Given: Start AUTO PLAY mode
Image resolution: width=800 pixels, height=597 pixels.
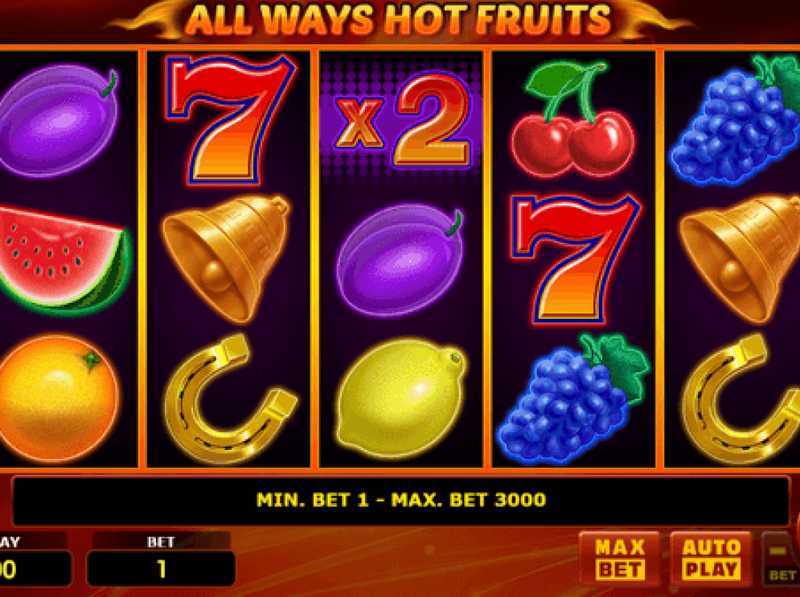Looking at the screenshot, I should point(711,559).
